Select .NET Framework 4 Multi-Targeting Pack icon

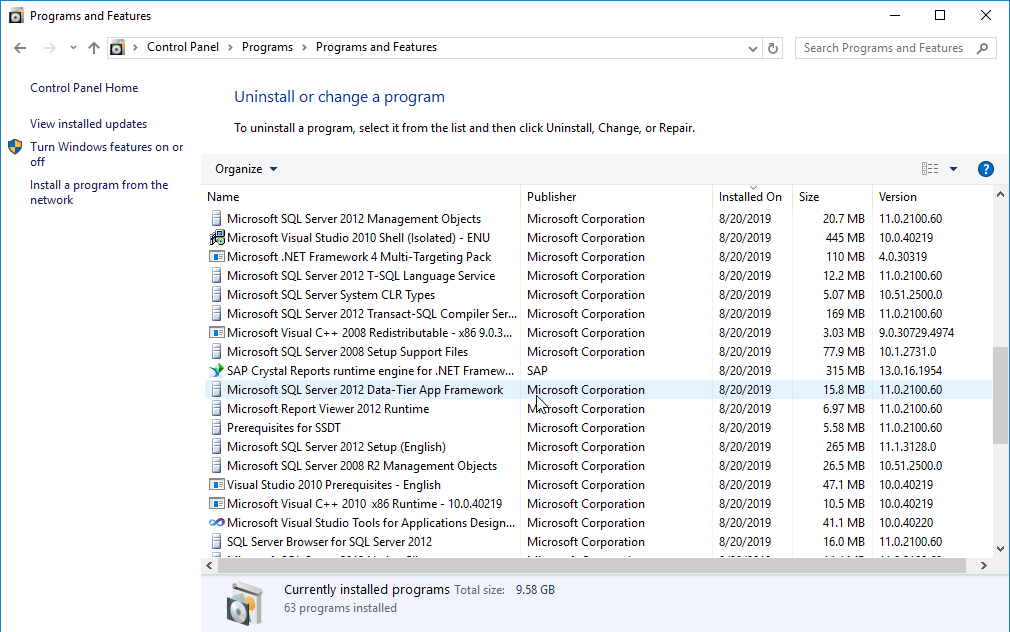tap(216, 257)
